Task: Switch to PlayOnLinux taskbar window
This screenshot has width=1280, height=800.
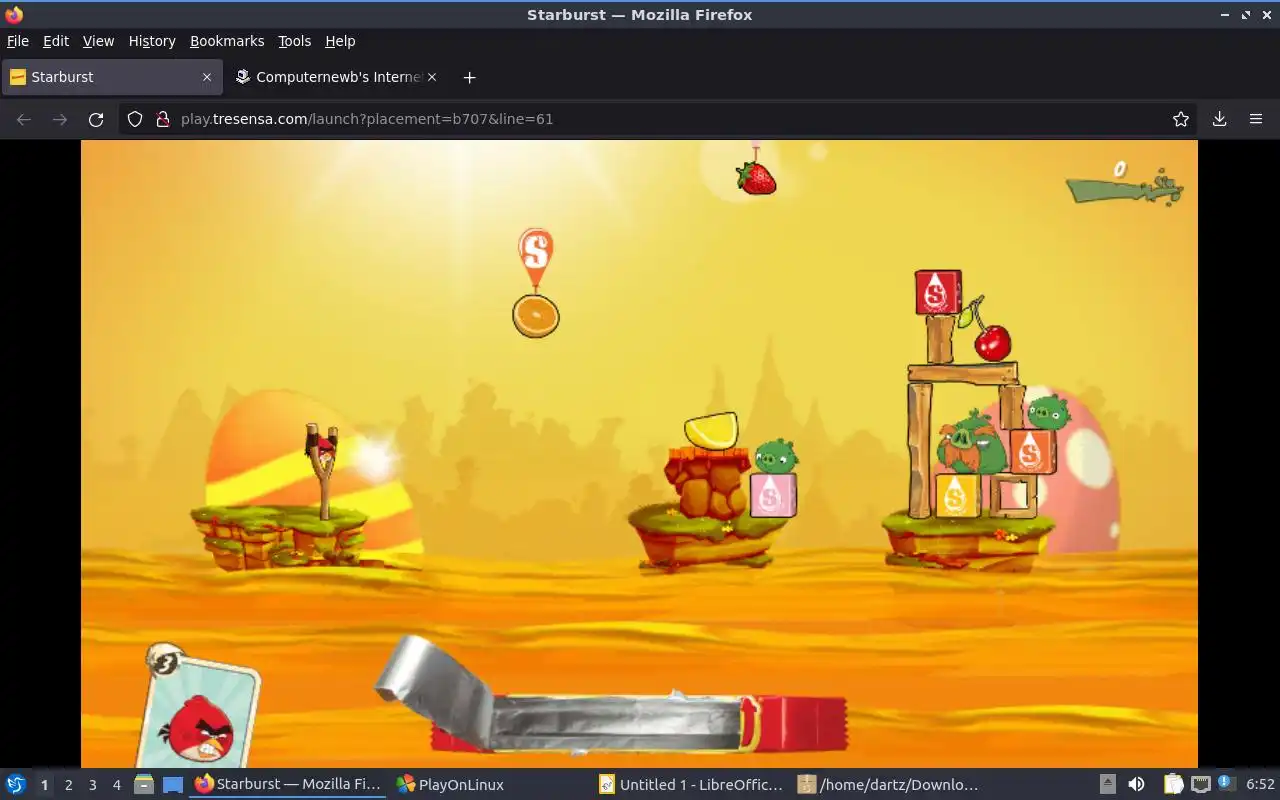Action: pos(450,785)
